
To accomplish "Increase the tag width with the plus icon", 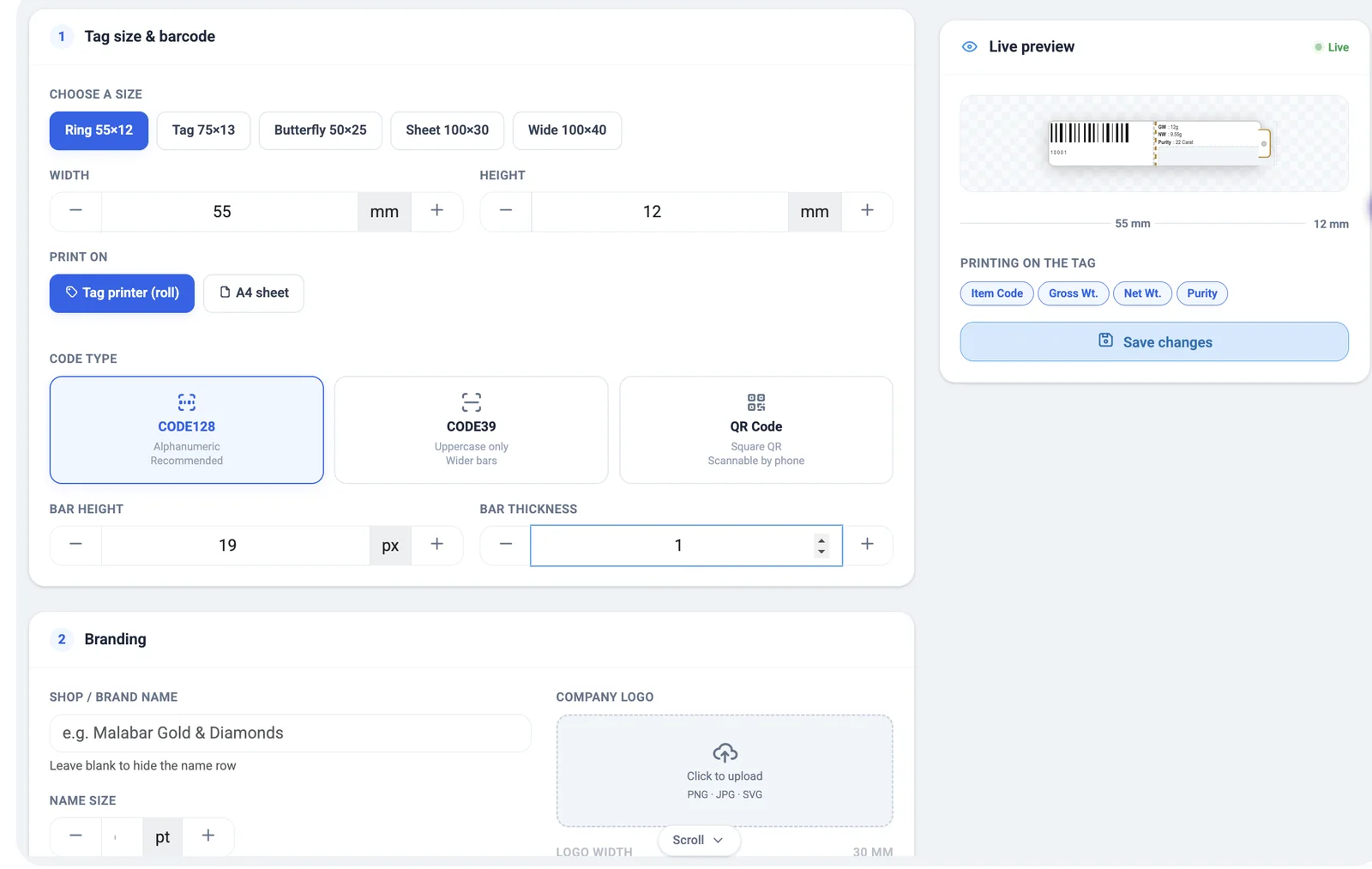I will point(437,211).
